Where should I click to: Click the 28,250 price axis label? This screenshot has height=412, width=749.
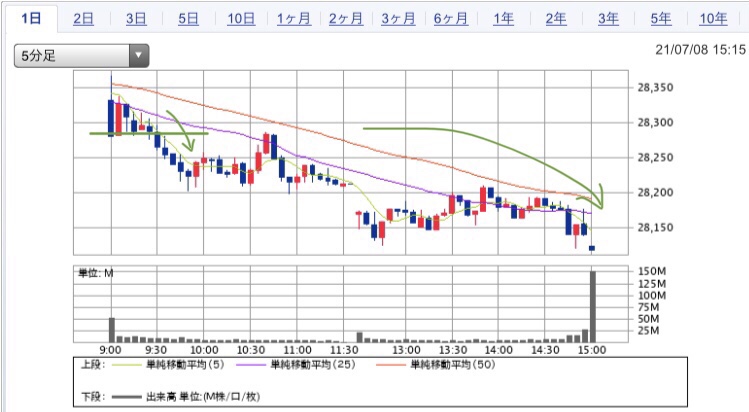coord(655,158)
